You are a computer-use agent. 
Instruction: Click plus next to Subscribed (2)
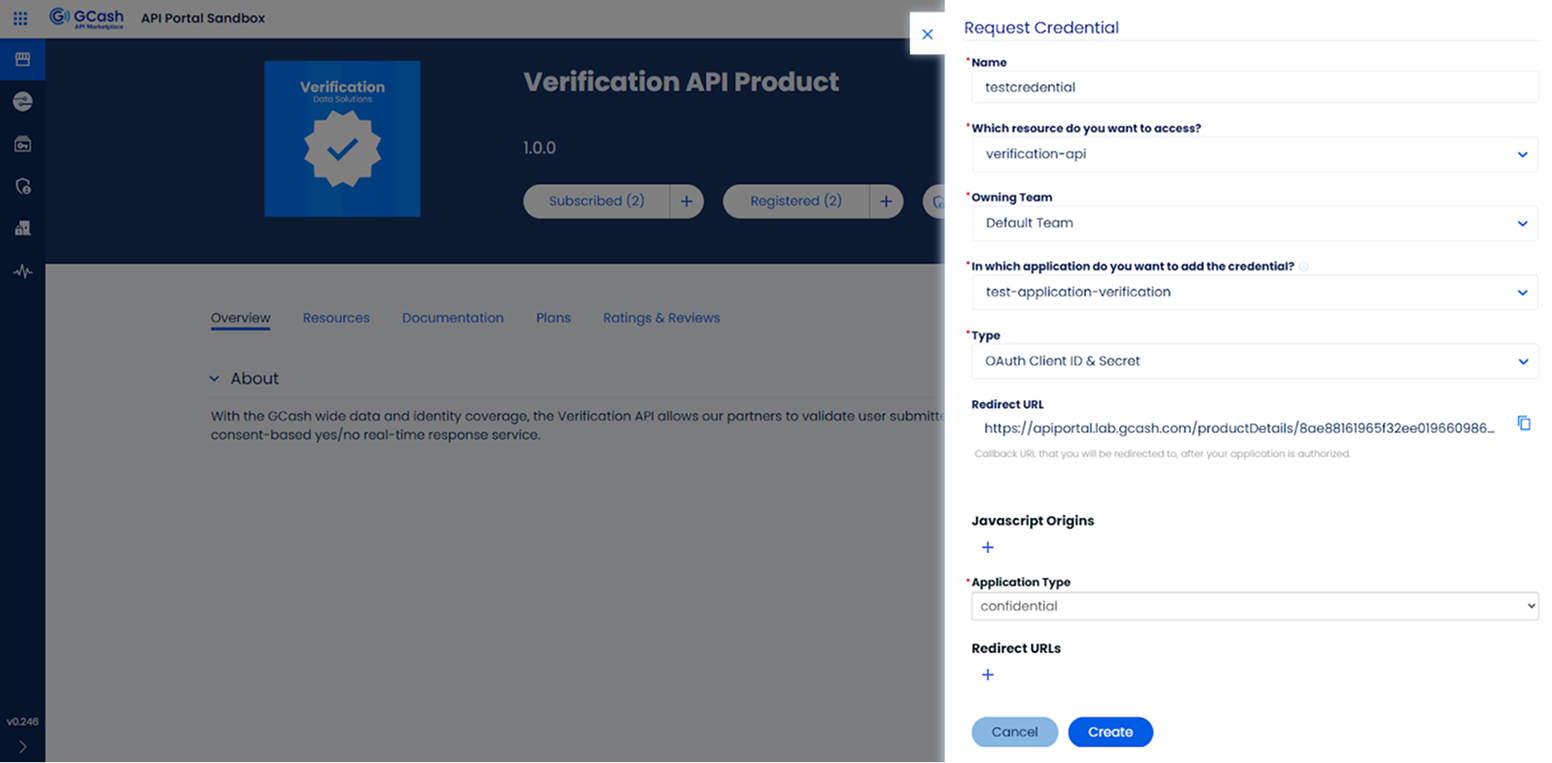[687, 201]
